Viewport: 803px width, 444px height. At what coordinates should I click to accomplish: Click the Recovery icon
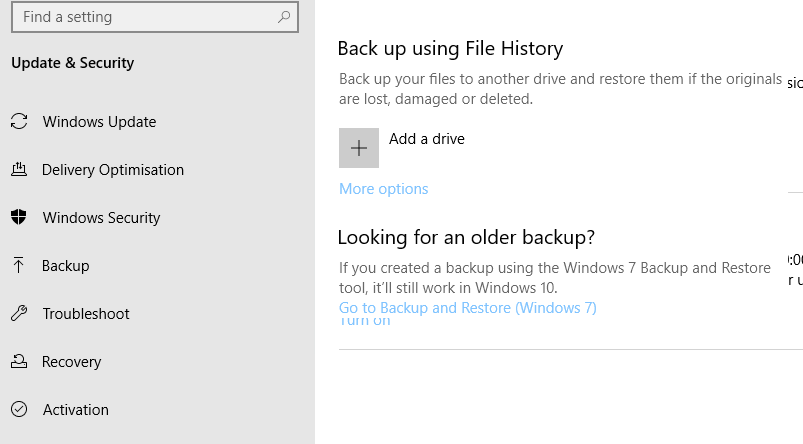19,361
